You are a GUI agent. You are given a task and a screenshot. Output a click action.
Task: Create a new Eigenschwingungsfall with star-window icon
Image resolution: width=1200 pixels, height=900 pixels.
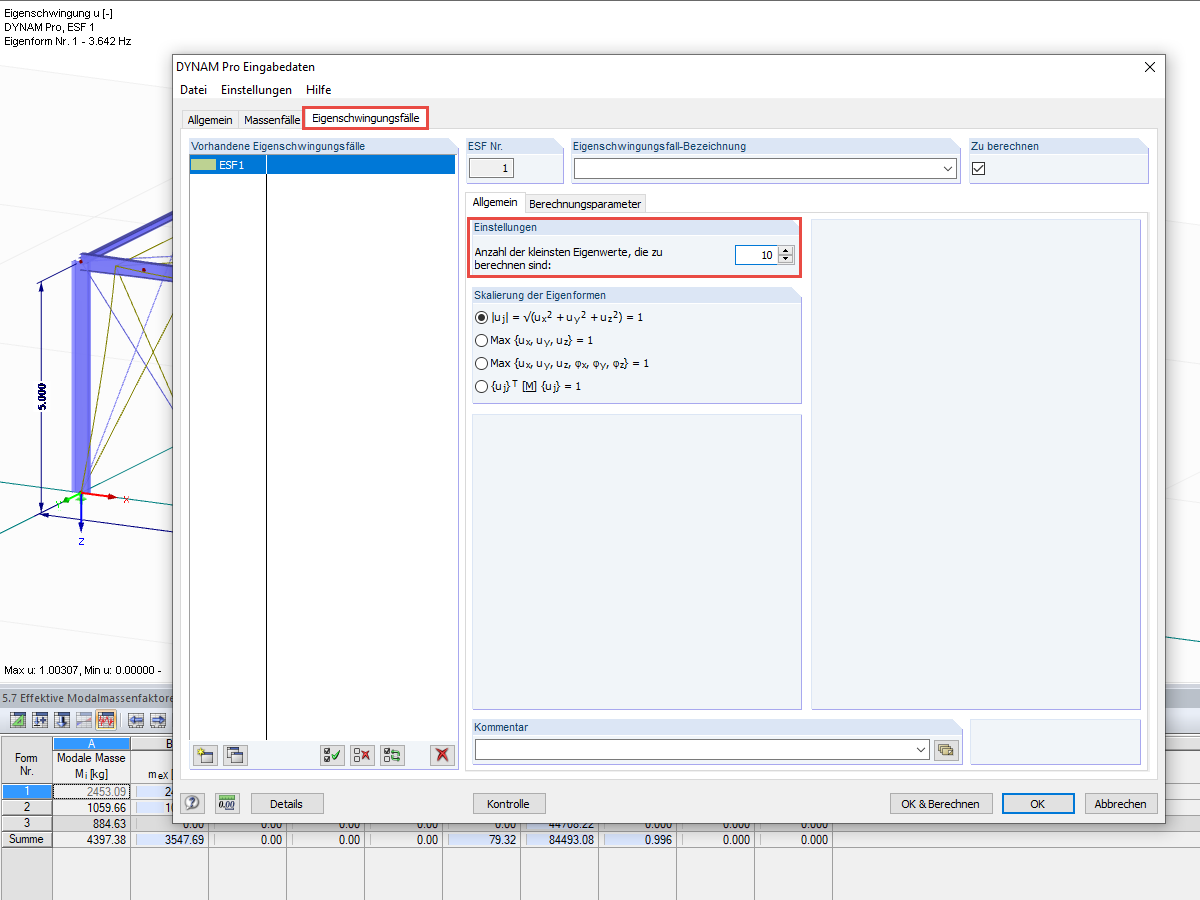coord(205,755)
